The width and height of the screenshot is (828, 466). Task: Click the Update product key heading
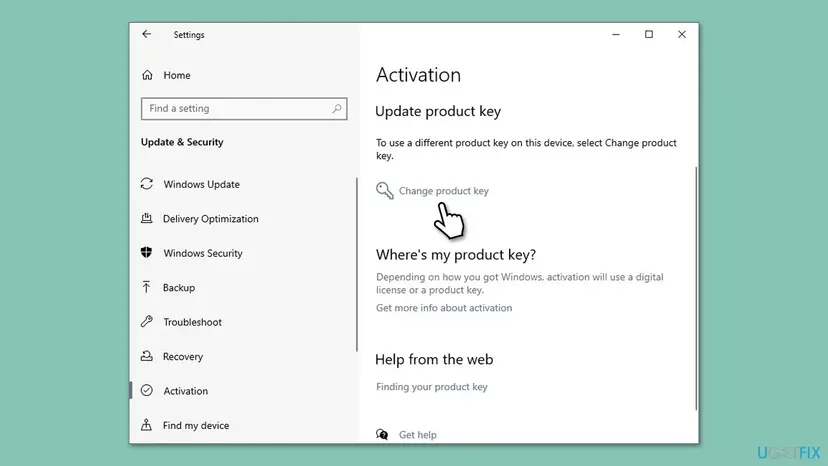point(438,111)
